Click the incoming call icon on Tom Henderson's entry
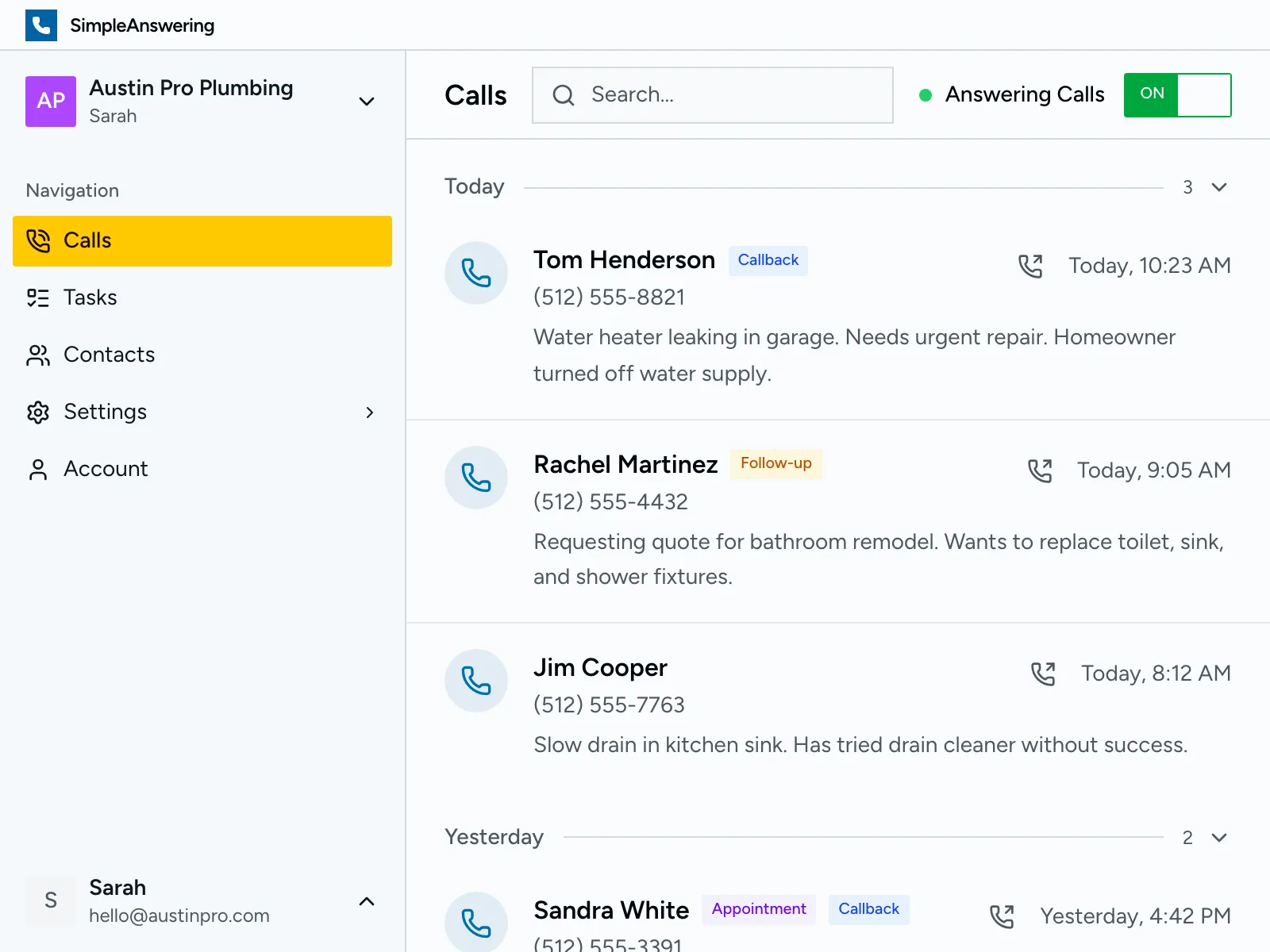1270x952 pixels. coord(1032,266)
